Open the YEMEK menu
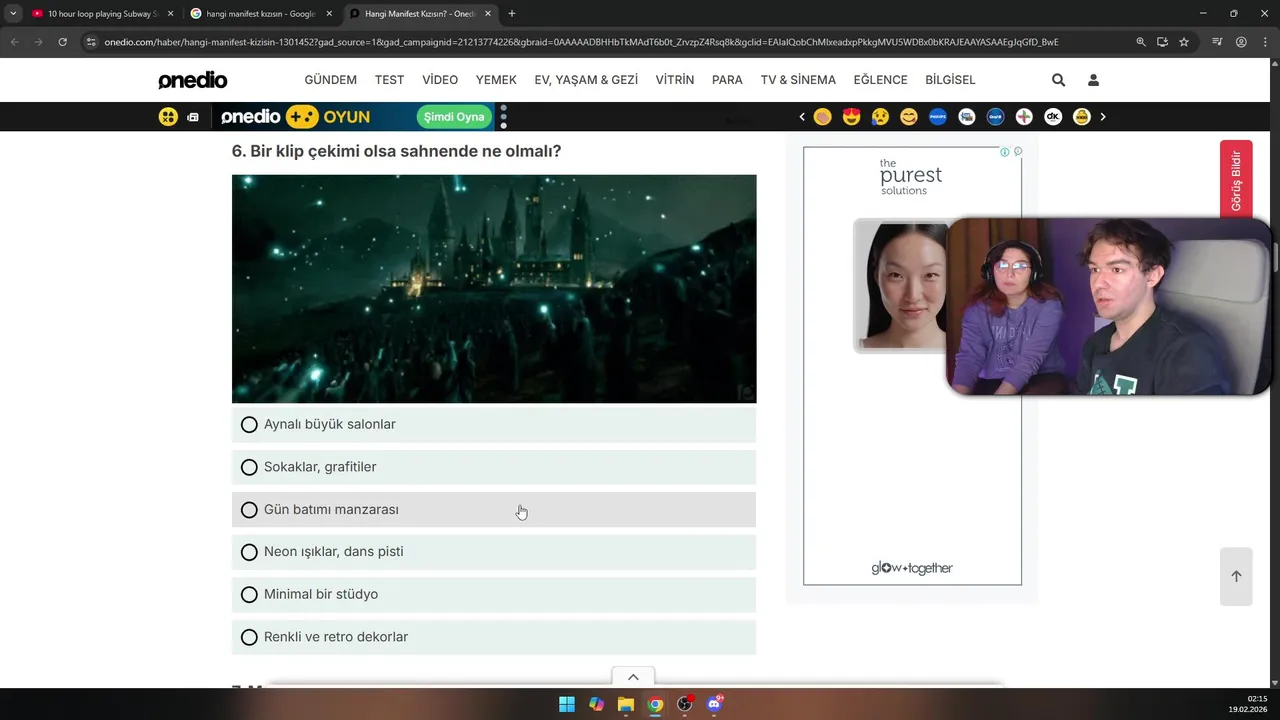Image resolution: width=1280 pixels, height=720 pixels. (x=496, y=80)
